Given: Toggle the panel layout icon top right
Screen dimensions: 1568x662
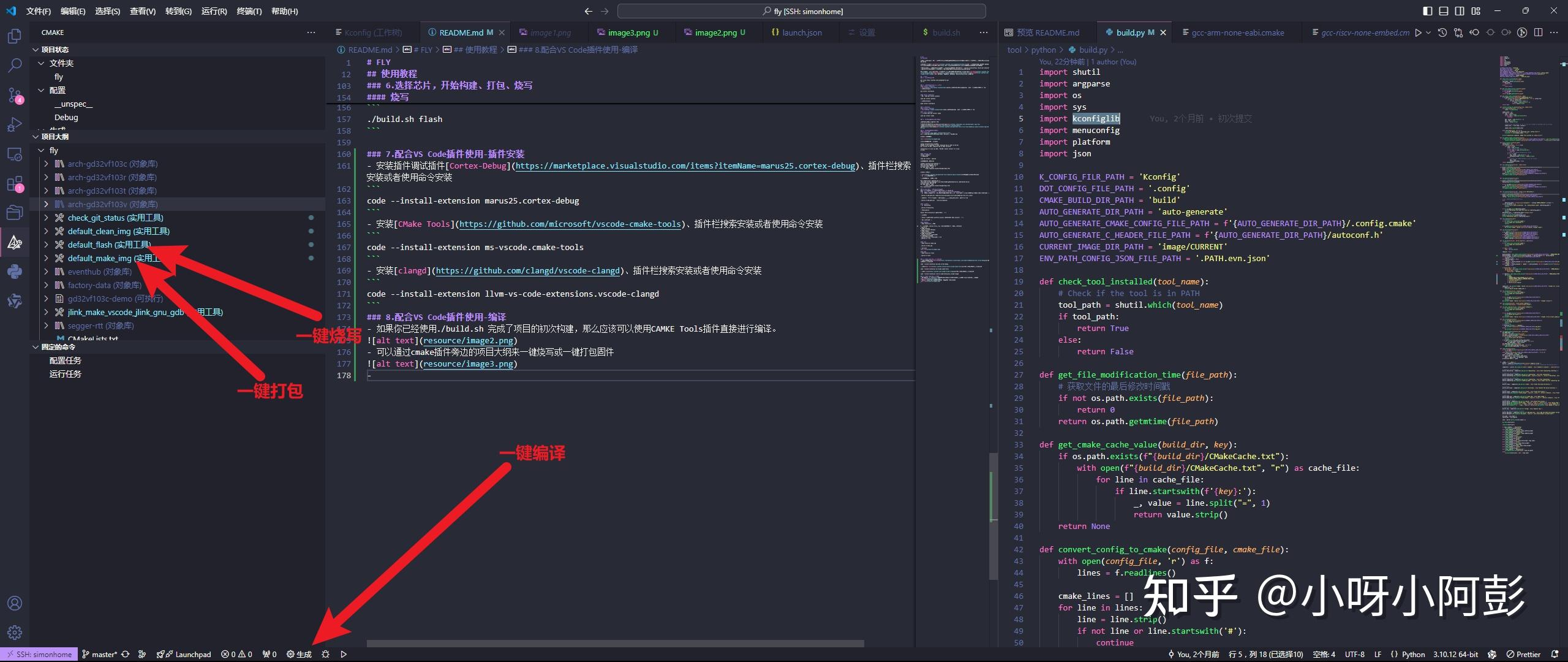Looking at the screenshot, I should [1445, 10].
